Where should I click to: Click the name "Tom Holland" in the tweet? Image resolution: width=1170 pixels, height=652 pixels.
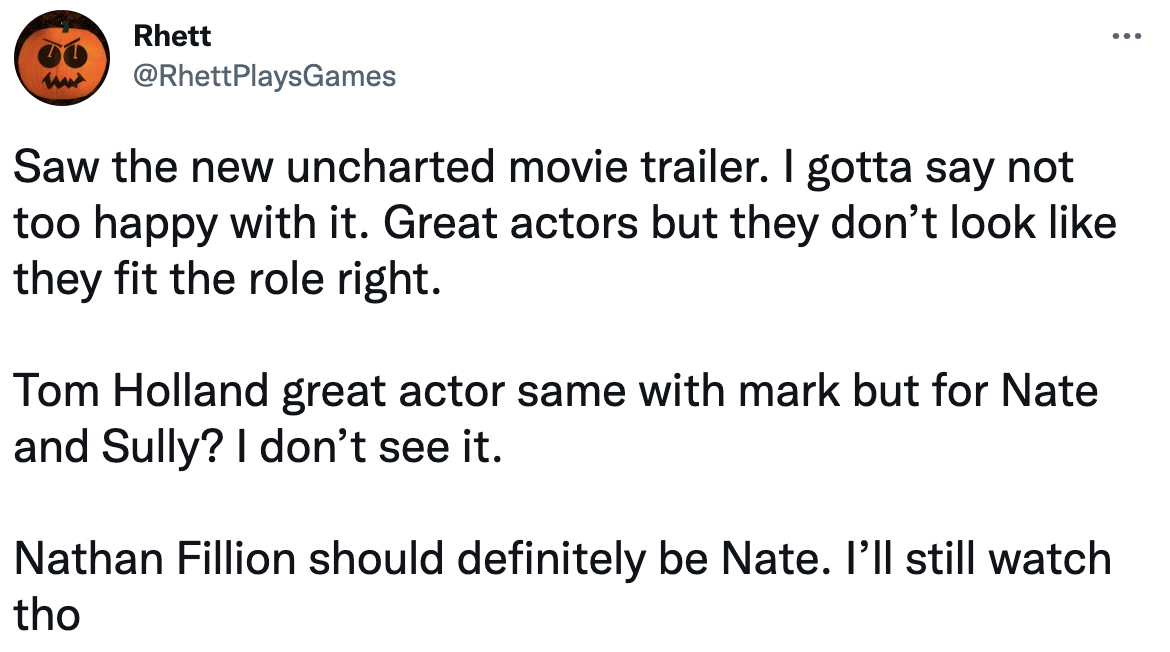(142, 391)
